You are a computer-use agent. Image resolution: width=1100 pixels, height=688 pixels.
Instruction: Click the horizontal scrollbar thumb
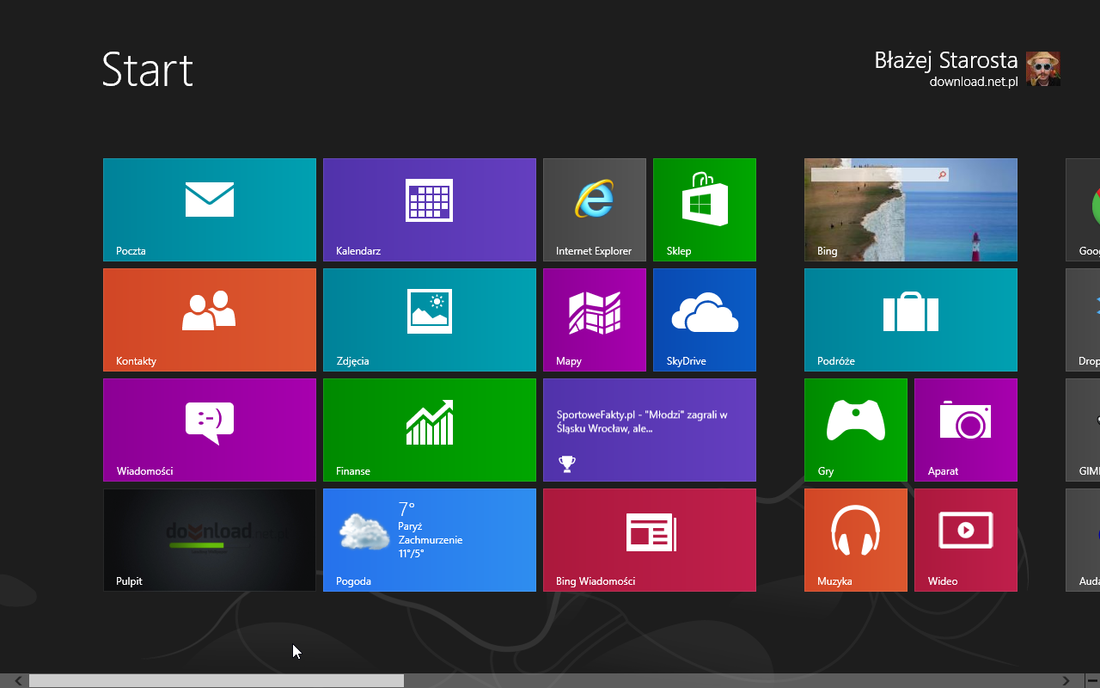click(x=216, y=681)
